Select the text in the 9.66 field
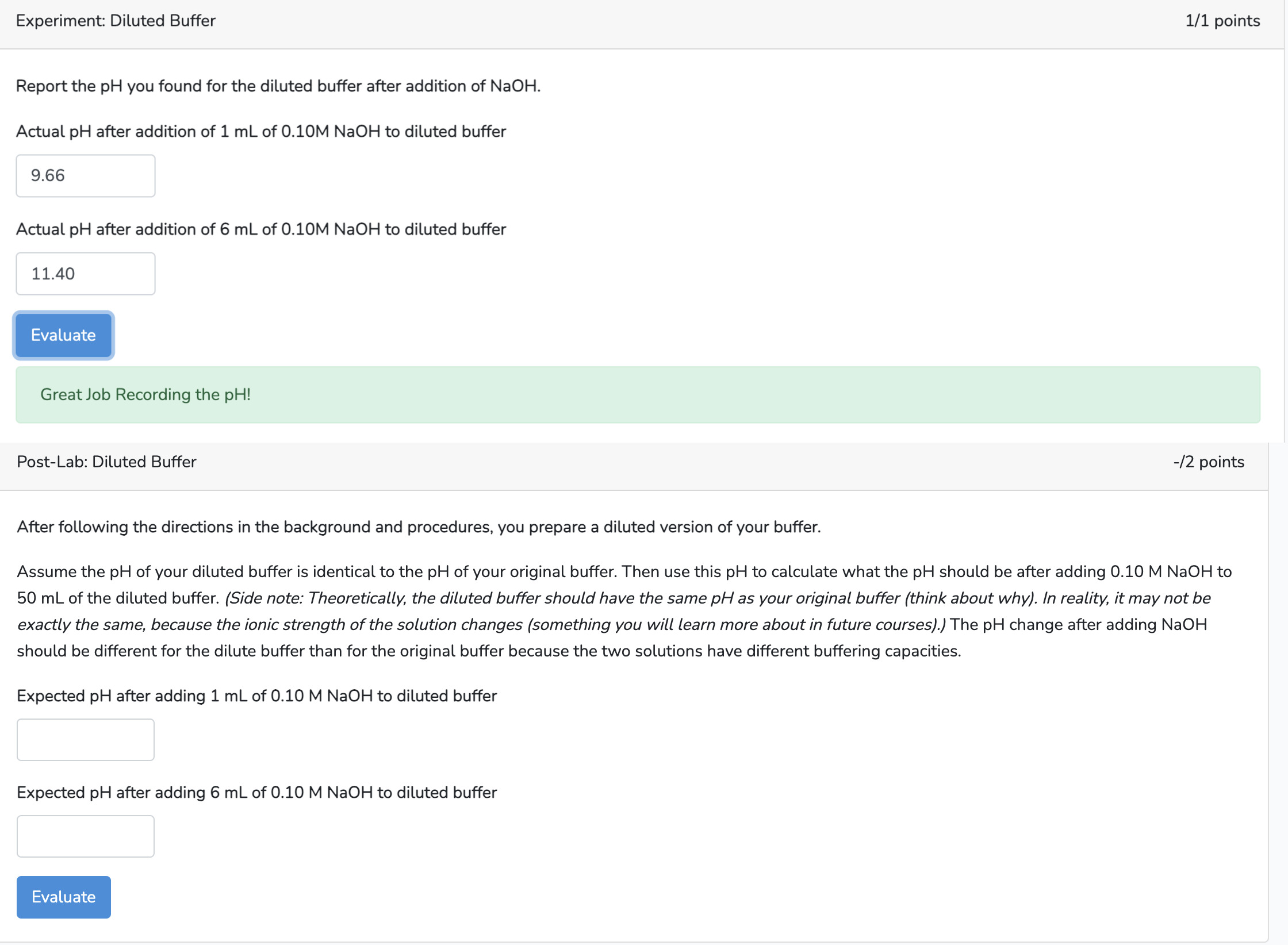The image size is (1288, 945). (47, 175)
